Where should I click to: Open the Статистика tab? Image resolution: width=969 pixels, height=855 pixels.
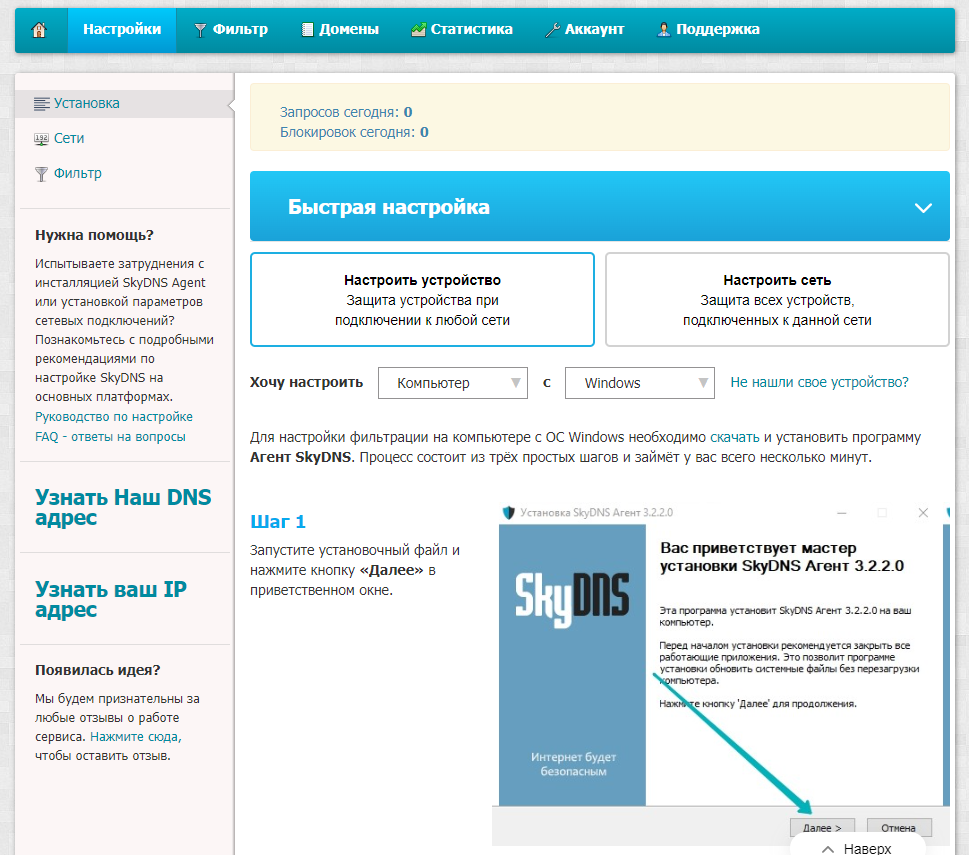pyautogui.click(x=462, y=30)
